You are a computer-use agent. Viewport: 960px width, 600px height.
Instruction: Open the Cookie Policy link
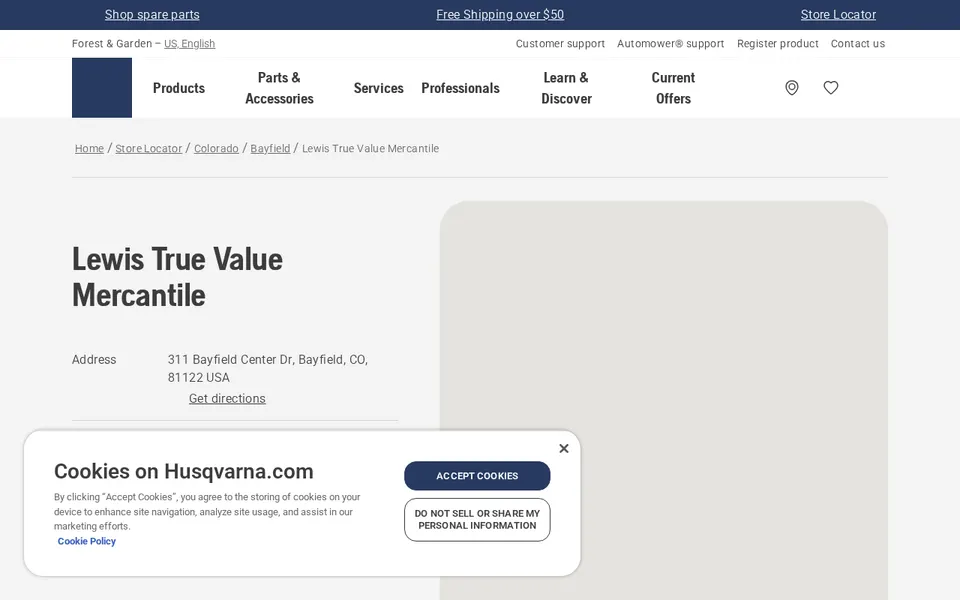click(86, 541)
